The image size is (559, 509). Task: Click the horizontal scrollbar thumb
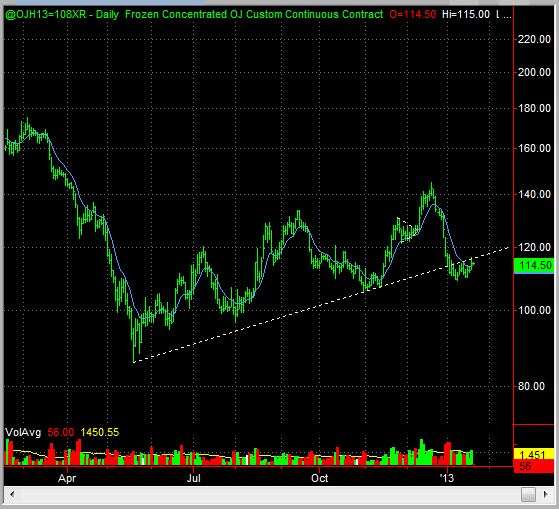(x=529, y=494)
